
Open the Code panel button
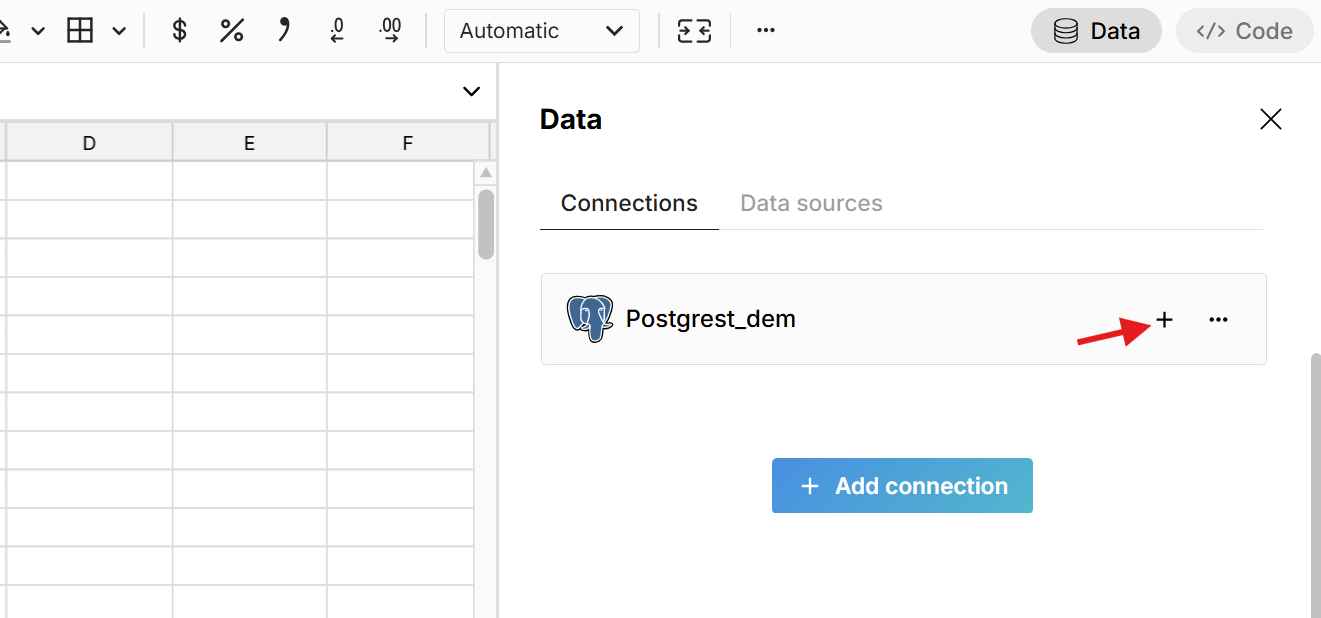pyautogui.click(x=1244, y=31)
